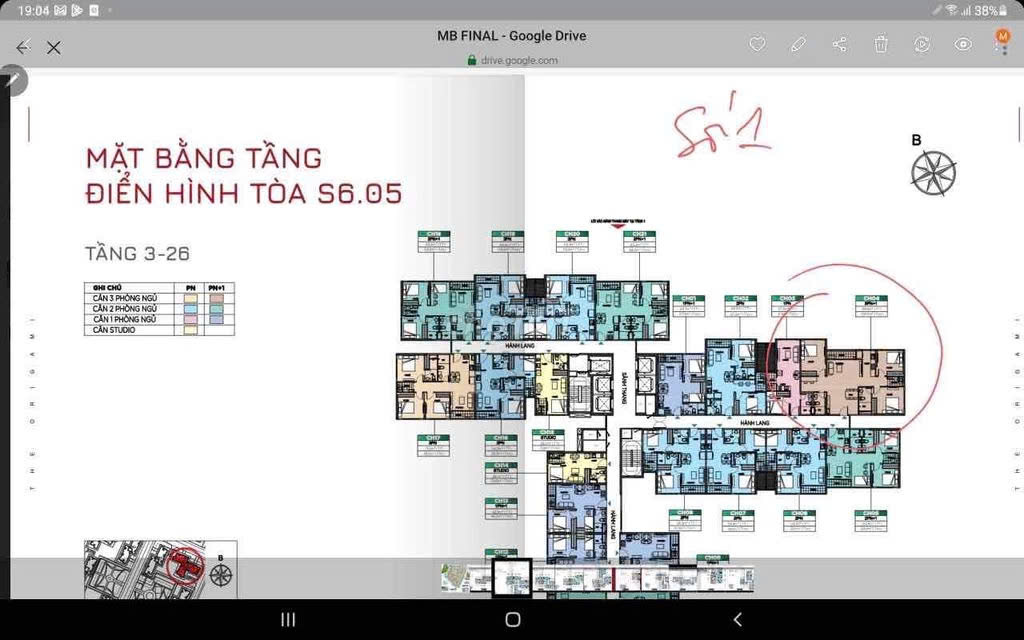The width and height of the screenshot is (1024, 640).
Task: Tap the heading line ĐIỂN HÌNH TÒA S6.05
Action: pyautogui.click(x=244, y=193)
